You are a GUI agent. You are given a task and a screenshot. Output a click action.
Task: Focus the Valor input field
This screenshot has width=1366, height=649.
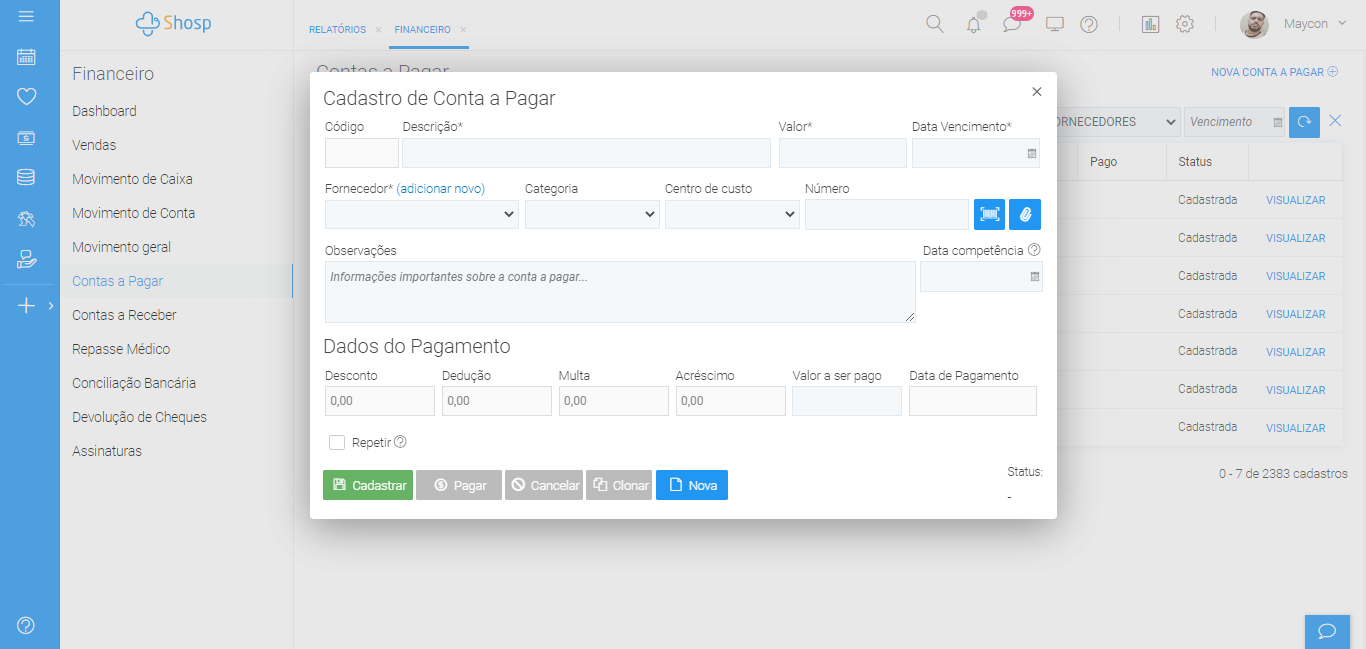click(843, 153)
